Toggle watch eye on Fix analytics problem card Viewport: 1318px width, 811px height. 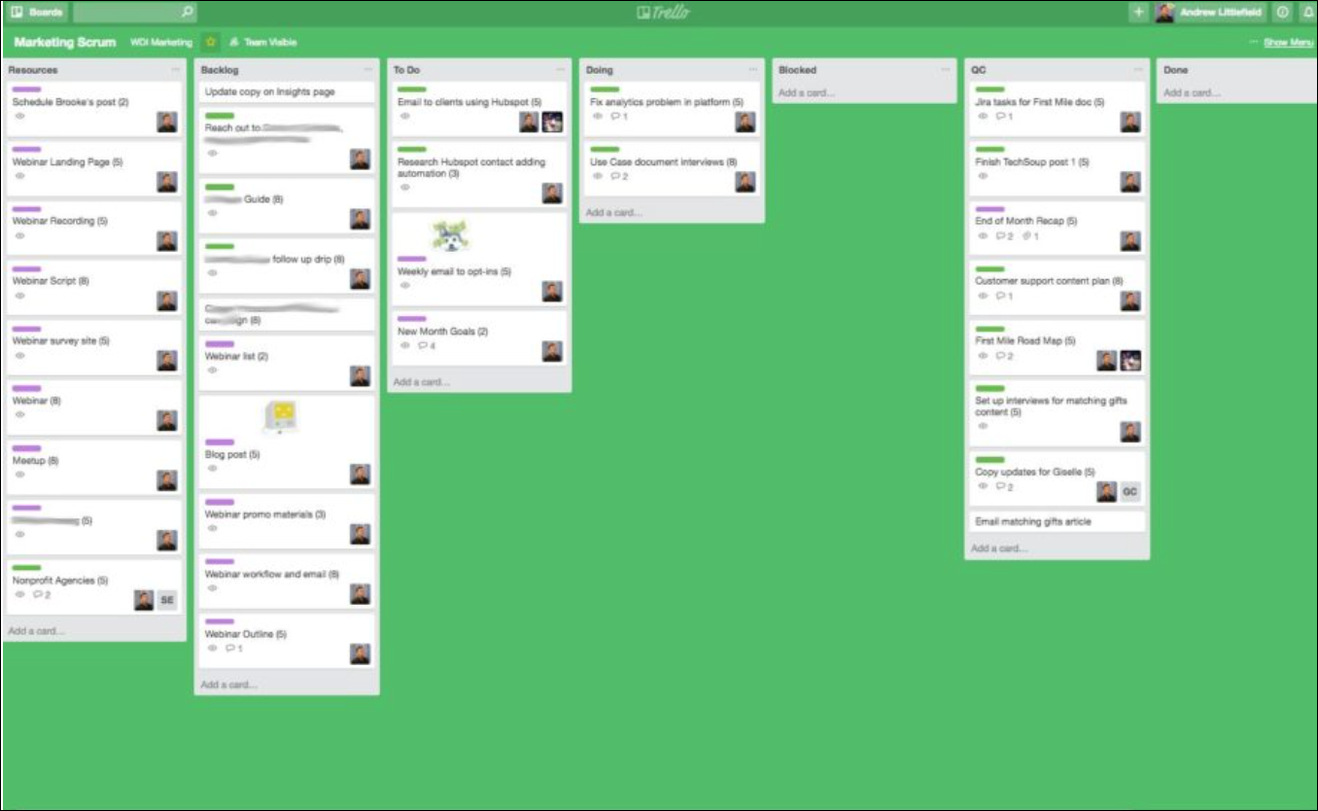tap(598, 117)
